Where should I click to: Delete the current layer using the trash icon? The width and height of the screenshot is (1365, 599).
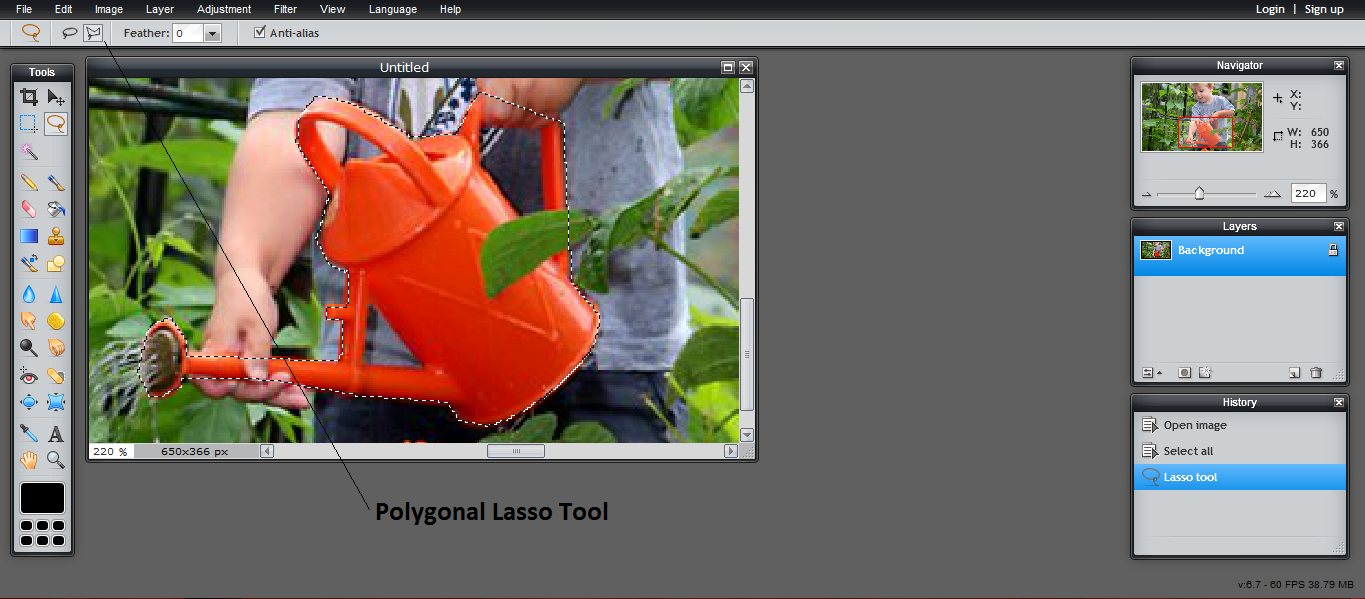click(1316, 372)
